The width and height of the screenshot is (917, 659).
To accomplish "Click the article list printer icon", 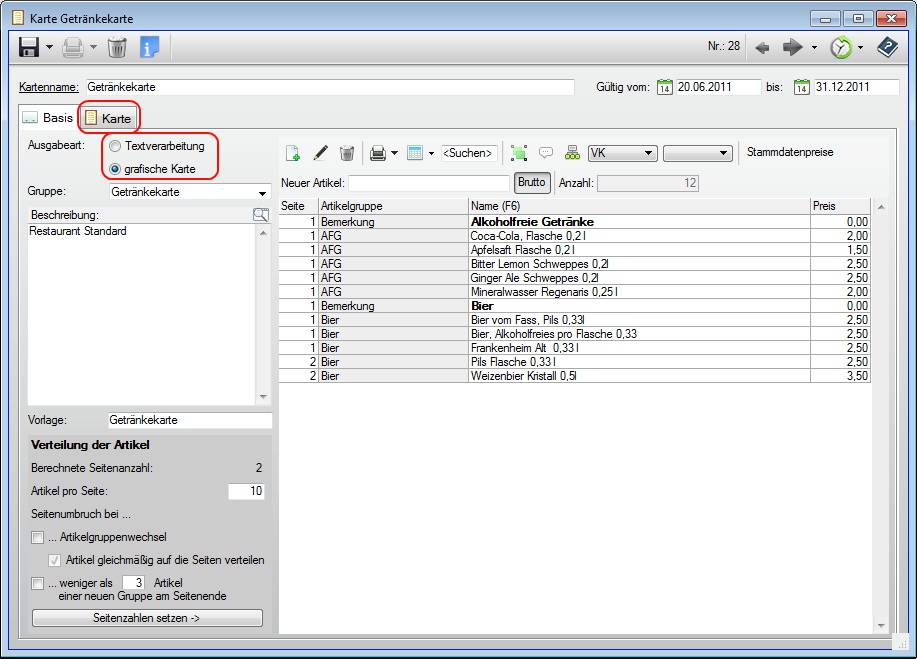I will point(378,153).
